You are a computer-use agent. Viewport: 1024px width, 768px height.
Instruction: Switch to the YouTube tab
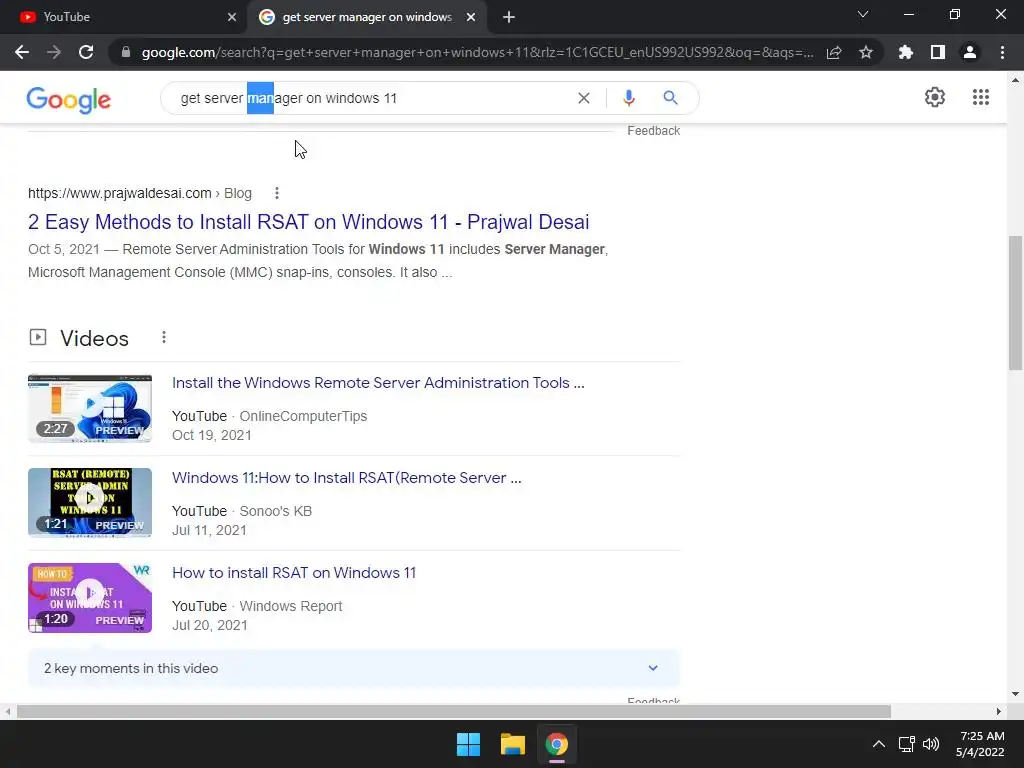pyautogui.click(x=123, y=17)
